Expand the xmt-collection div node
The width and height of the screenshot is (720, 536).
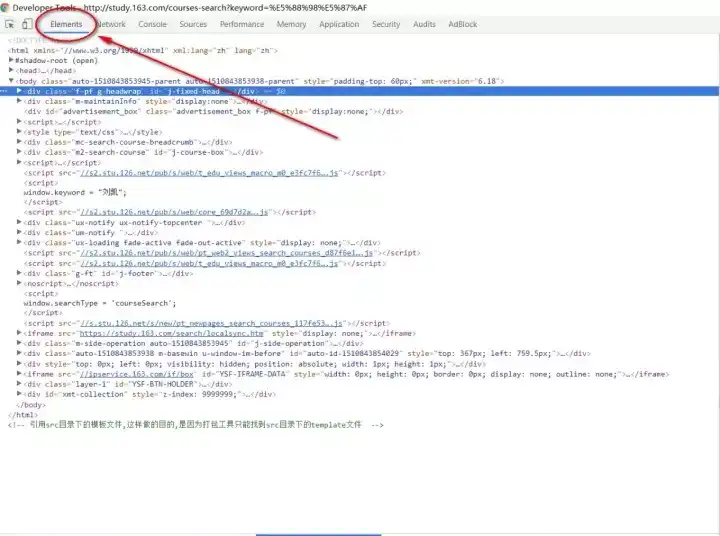click(x=19, y=394)
